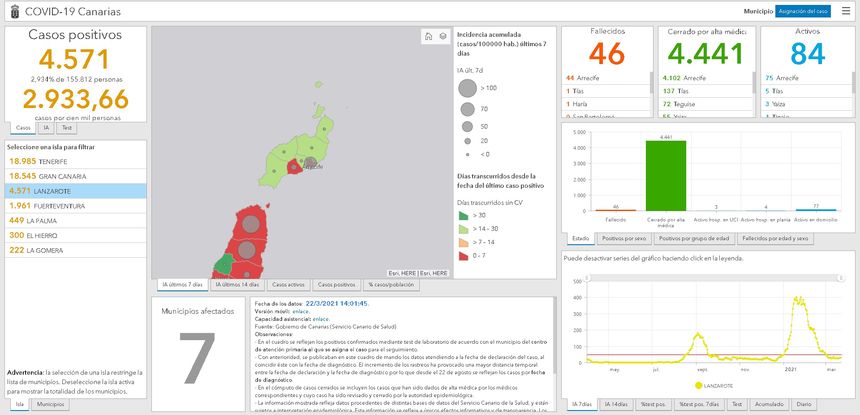The width and height of the screenshot is (860, 415).
Task: Open the %test pos. tab
Action: (653, 405)
